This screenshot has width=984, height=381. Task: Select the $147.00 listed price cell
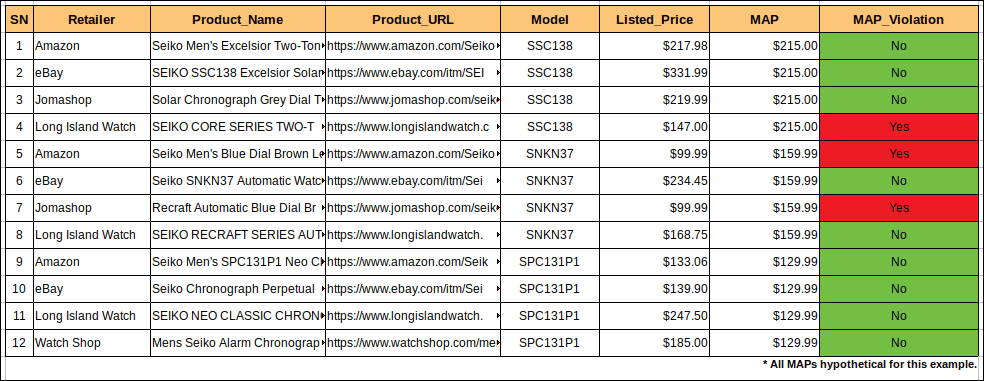[655, 127]
